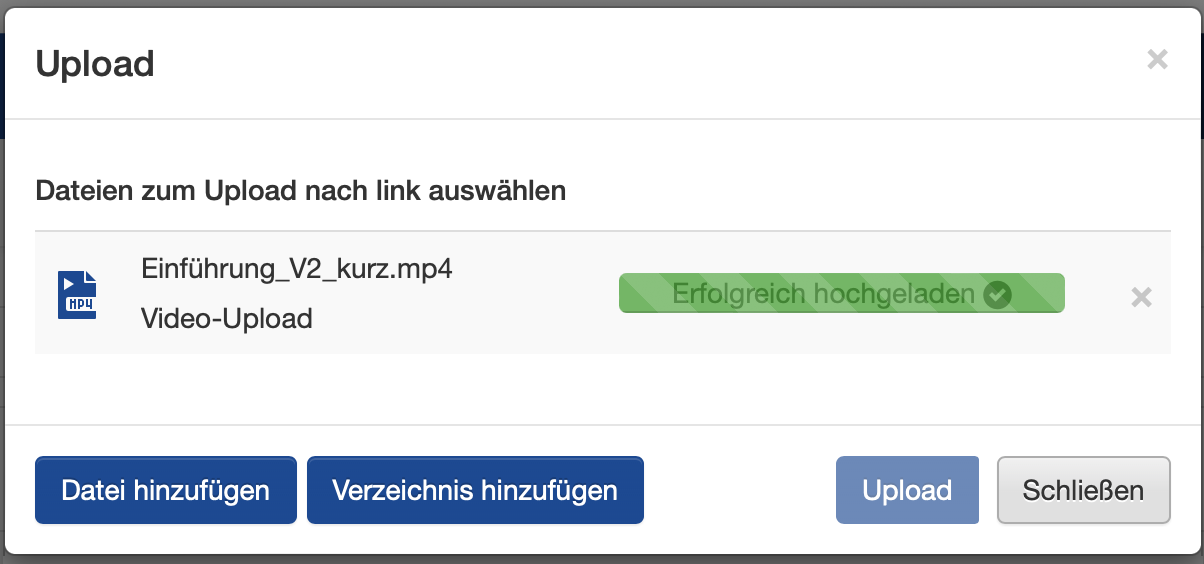Click the blank area below the file row
The width and height of the screenshot is (1204, 564).
coord(600,388)
